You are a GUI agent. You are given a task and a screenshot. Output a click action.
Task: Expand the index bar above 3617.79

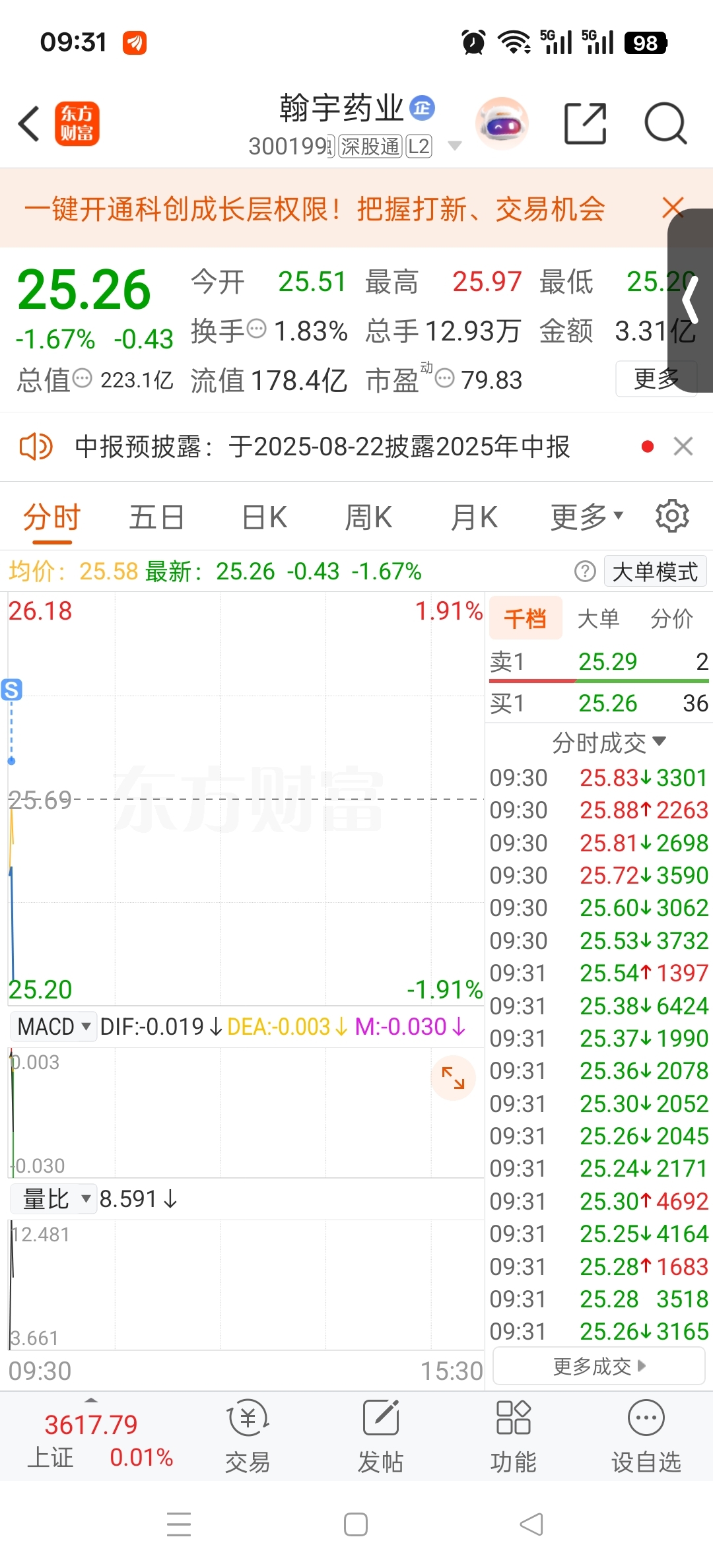[91, 1400]
